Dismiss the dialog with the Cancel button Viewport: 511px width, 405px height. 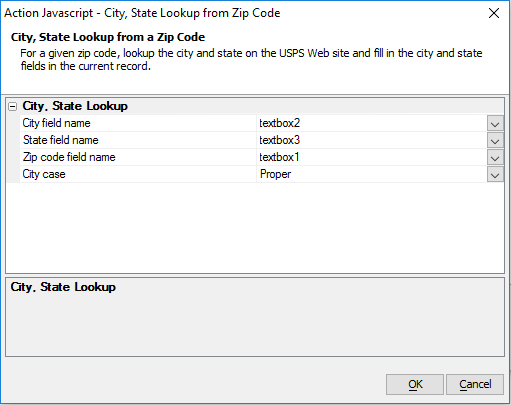pos(475,384)
